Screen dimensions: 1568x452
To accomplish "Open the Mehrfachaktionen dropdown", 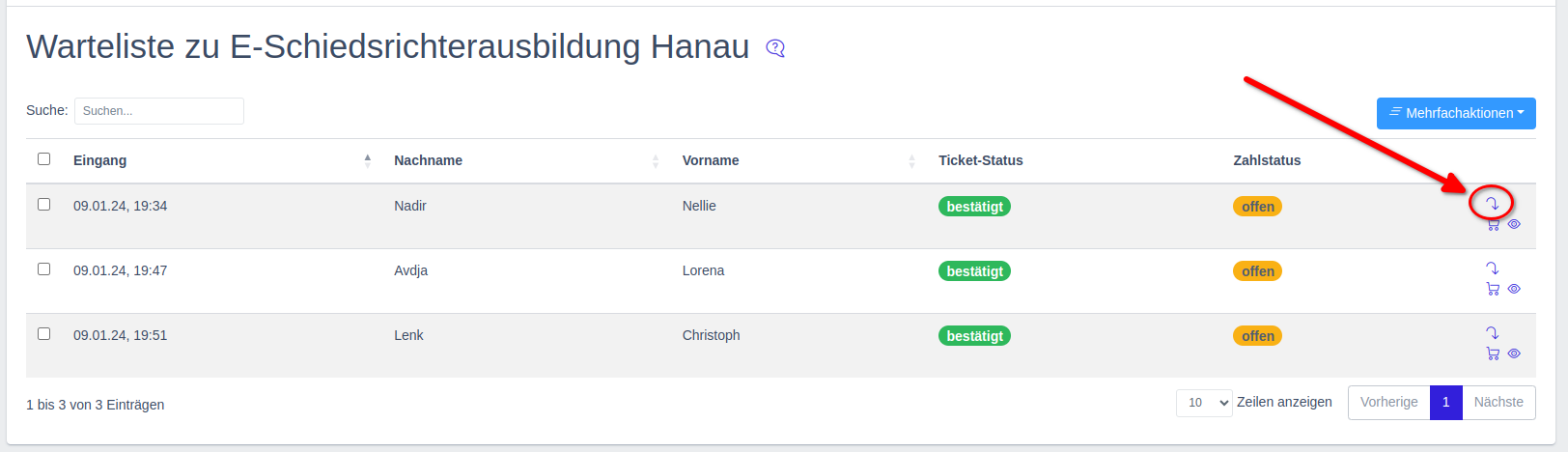I will point(1456,113).
